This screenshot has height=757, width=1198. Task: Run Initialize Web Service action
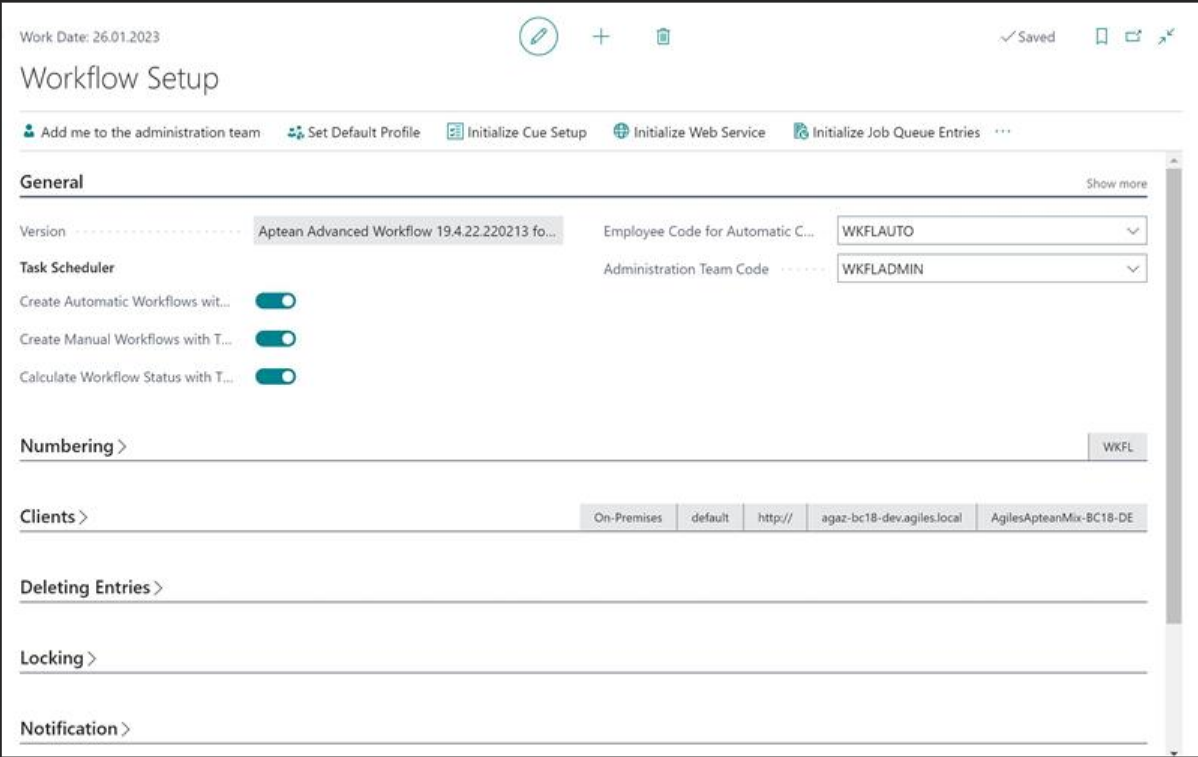coord(689,132)
